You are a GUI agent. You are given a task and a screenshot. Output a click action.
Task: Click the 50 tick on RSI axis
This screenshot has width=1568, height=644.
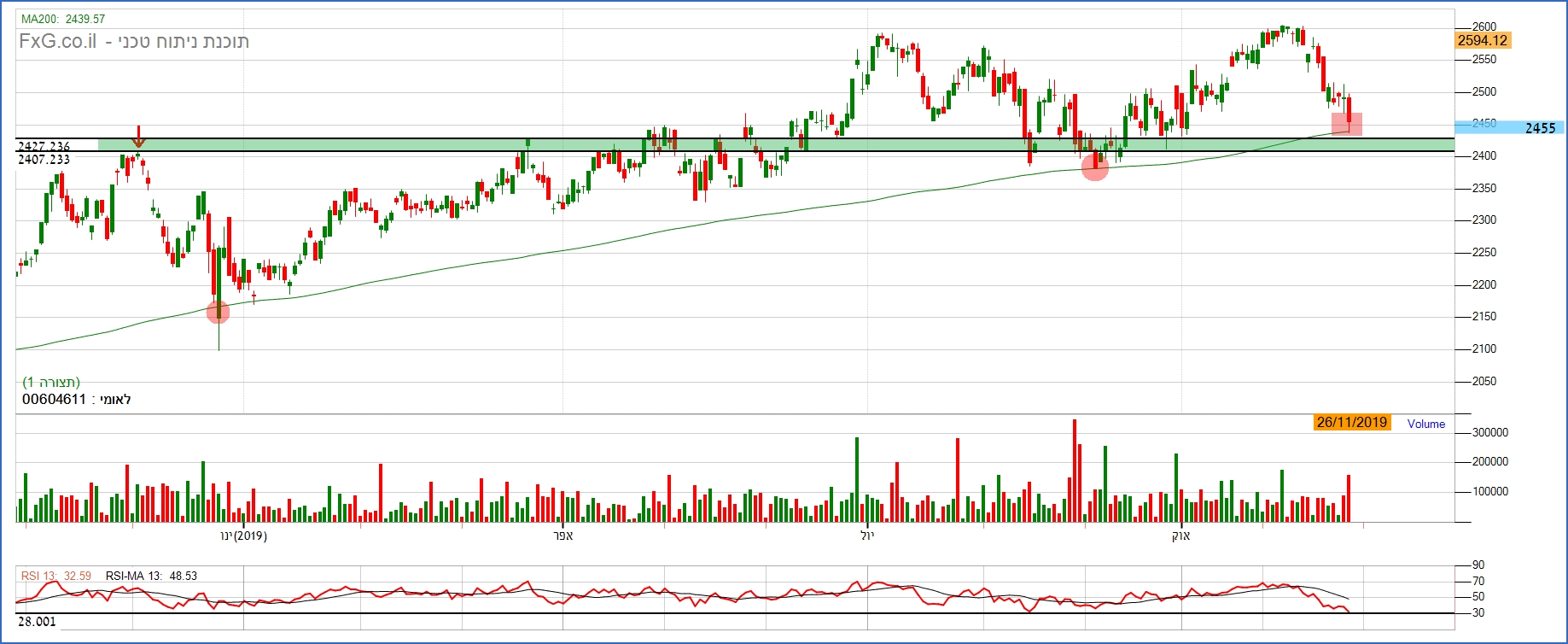click(x=1478, y=596)
